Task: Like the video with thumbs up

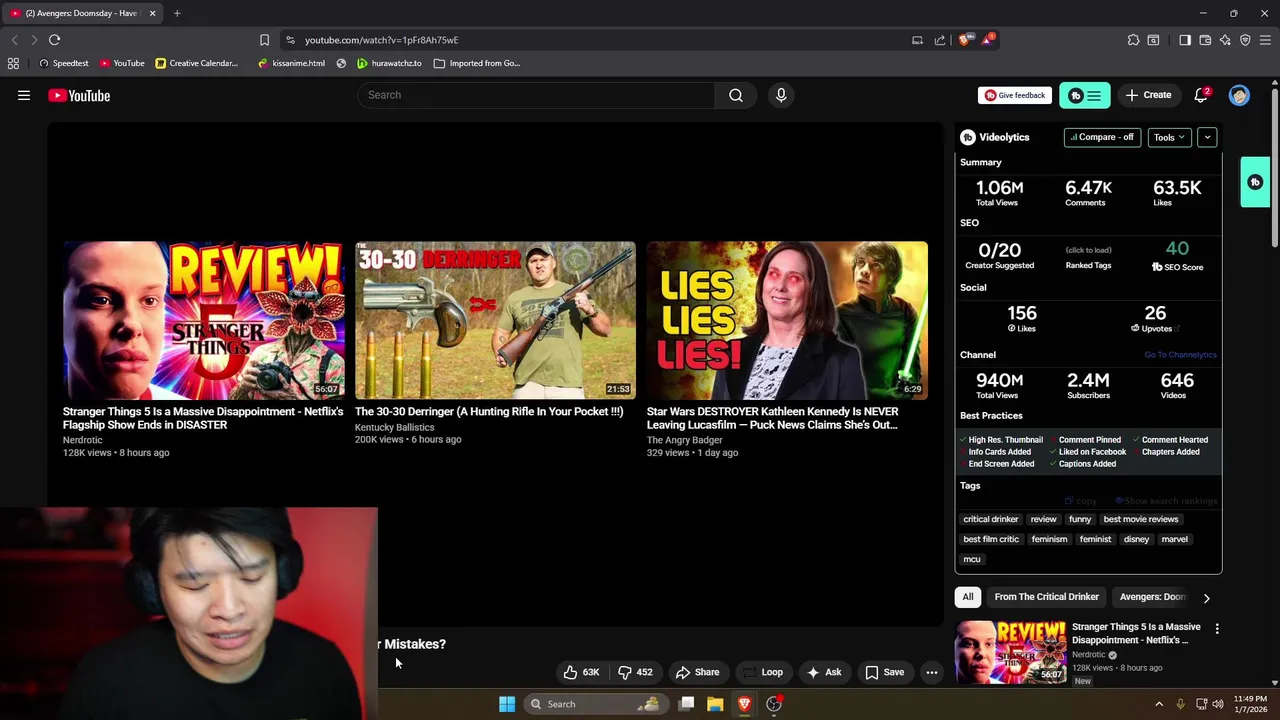Action: pyautogui.click(x=581, y=672)
